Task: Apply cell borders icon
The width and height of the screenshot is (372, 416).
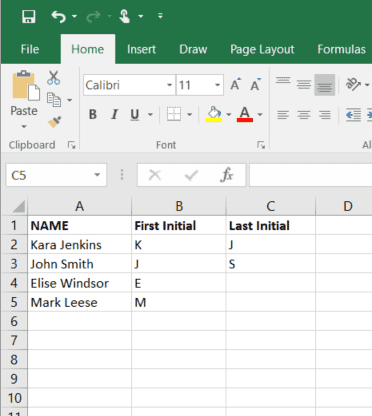Action: tap(174, 114)
